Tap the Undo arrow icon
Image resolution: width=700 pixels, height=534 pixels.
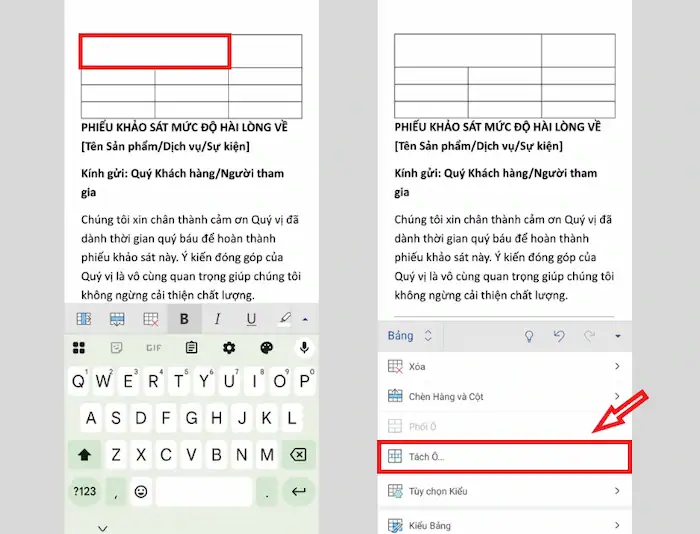coord(559,336)
